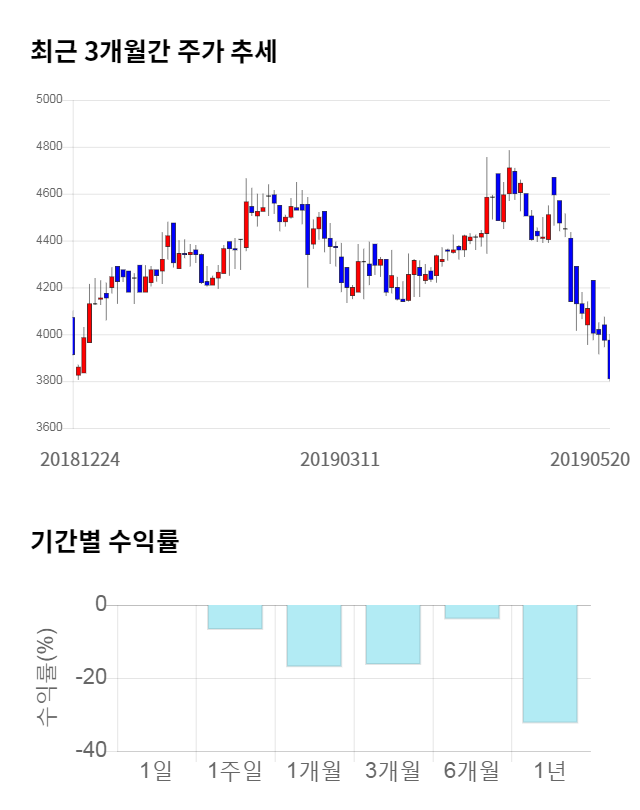Click the 20190520 date label
This screenshot has height=810, width=640.
click(590, 459)
